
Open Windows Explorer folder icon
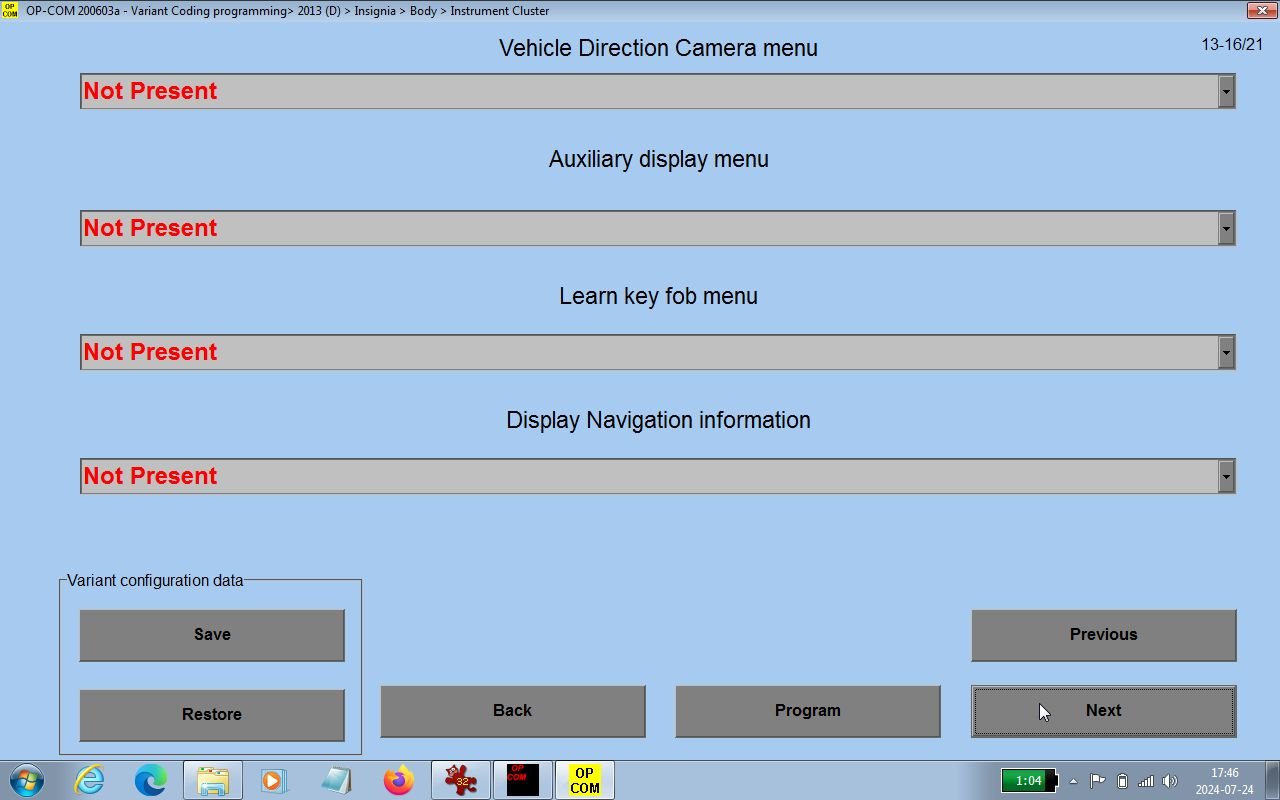[212, 780]
